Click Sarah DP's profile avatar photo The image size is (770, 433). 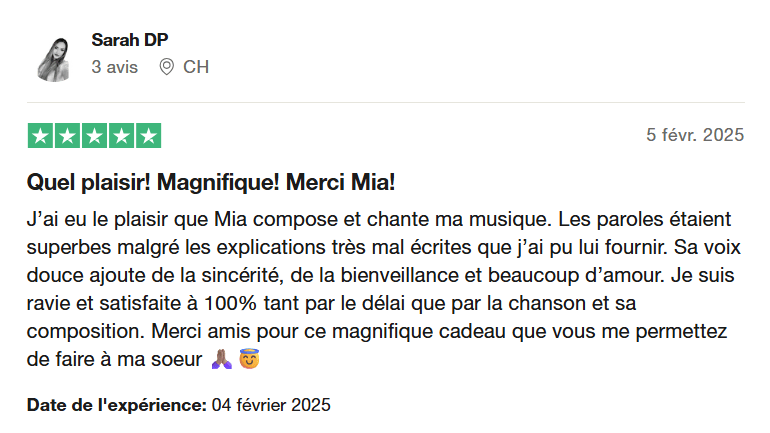click(53, 57)
